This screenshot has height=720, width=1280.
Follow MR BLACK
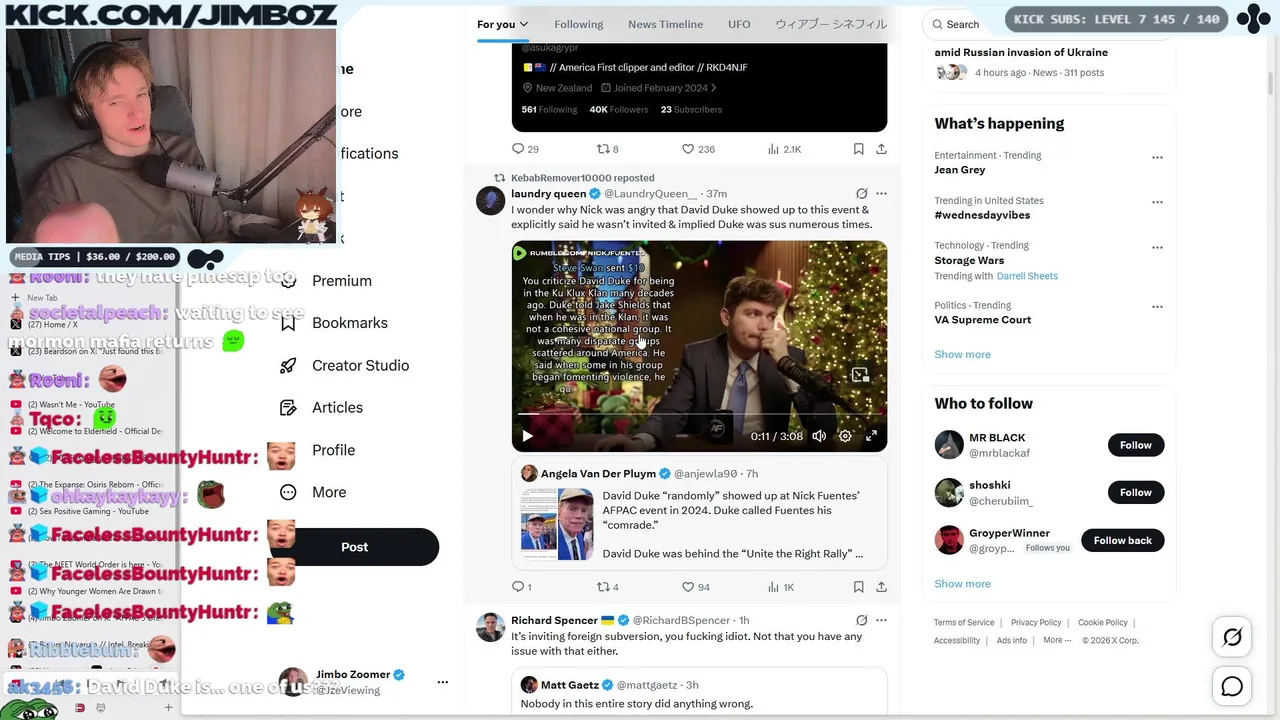[x=1135, y=445]
